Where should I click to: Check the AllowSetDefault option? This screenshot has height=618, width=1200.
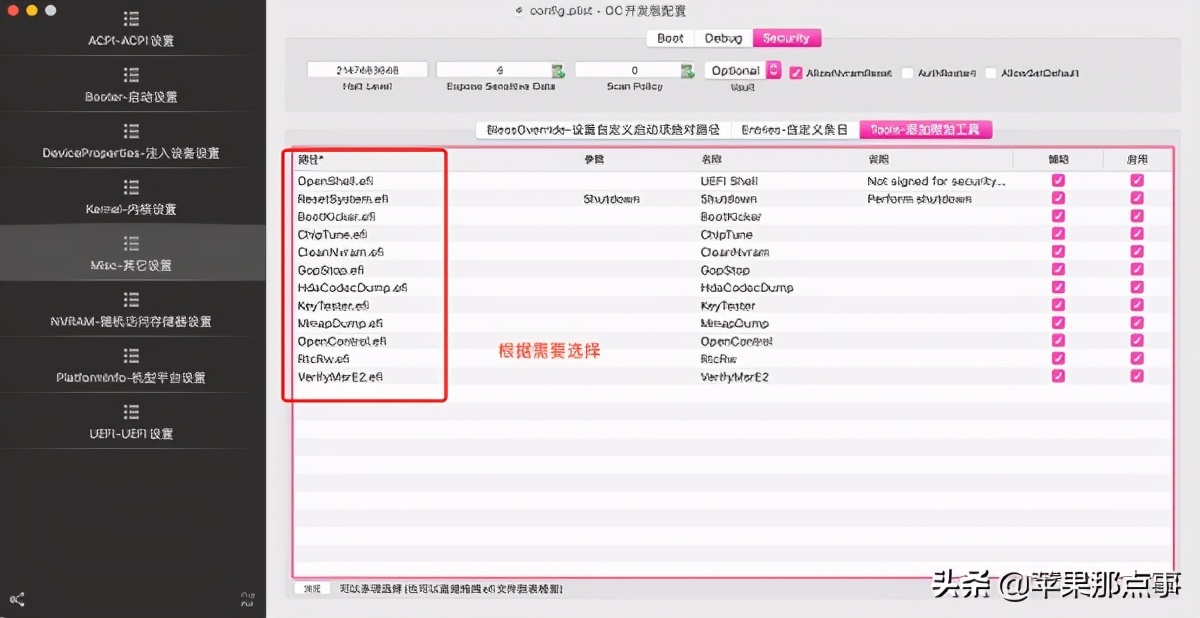coord(991,72)
